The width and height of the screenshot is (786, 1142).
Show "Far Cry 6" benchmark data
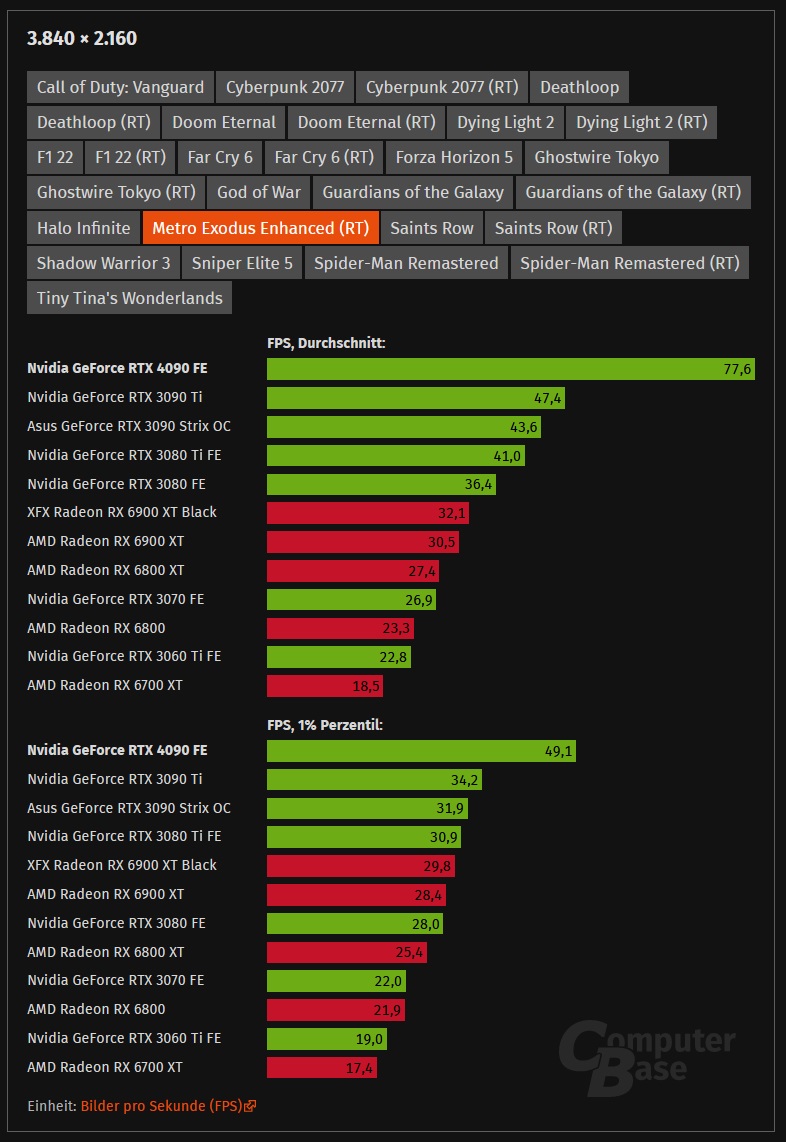point(219,157)
